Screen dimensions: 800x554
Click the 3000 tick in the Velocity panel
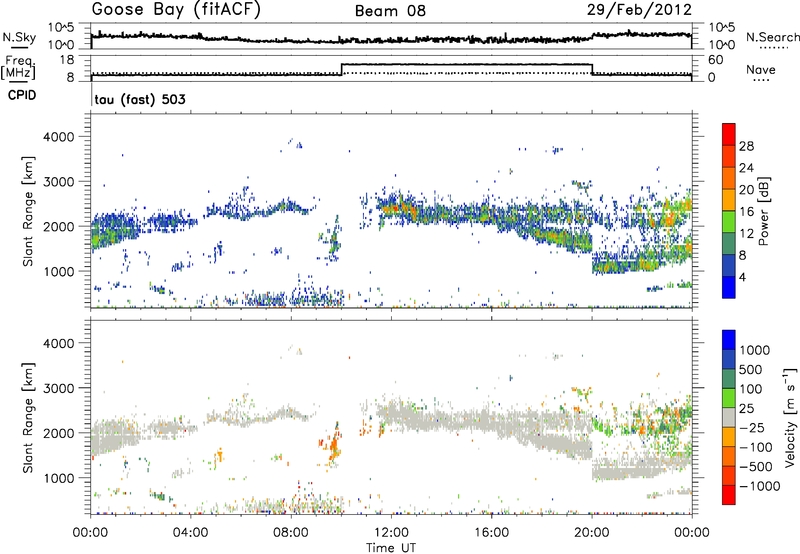(59, 388)
